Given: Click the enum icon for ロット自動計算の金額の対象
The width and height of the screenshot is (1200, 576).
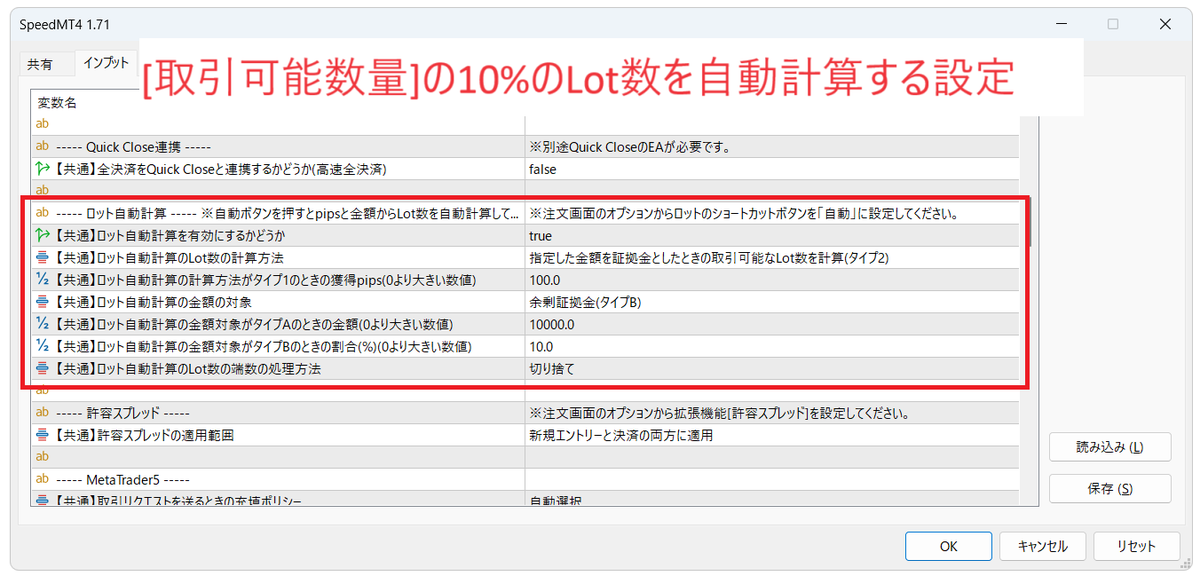Looking at the screenshot, I should pos(42,301).
